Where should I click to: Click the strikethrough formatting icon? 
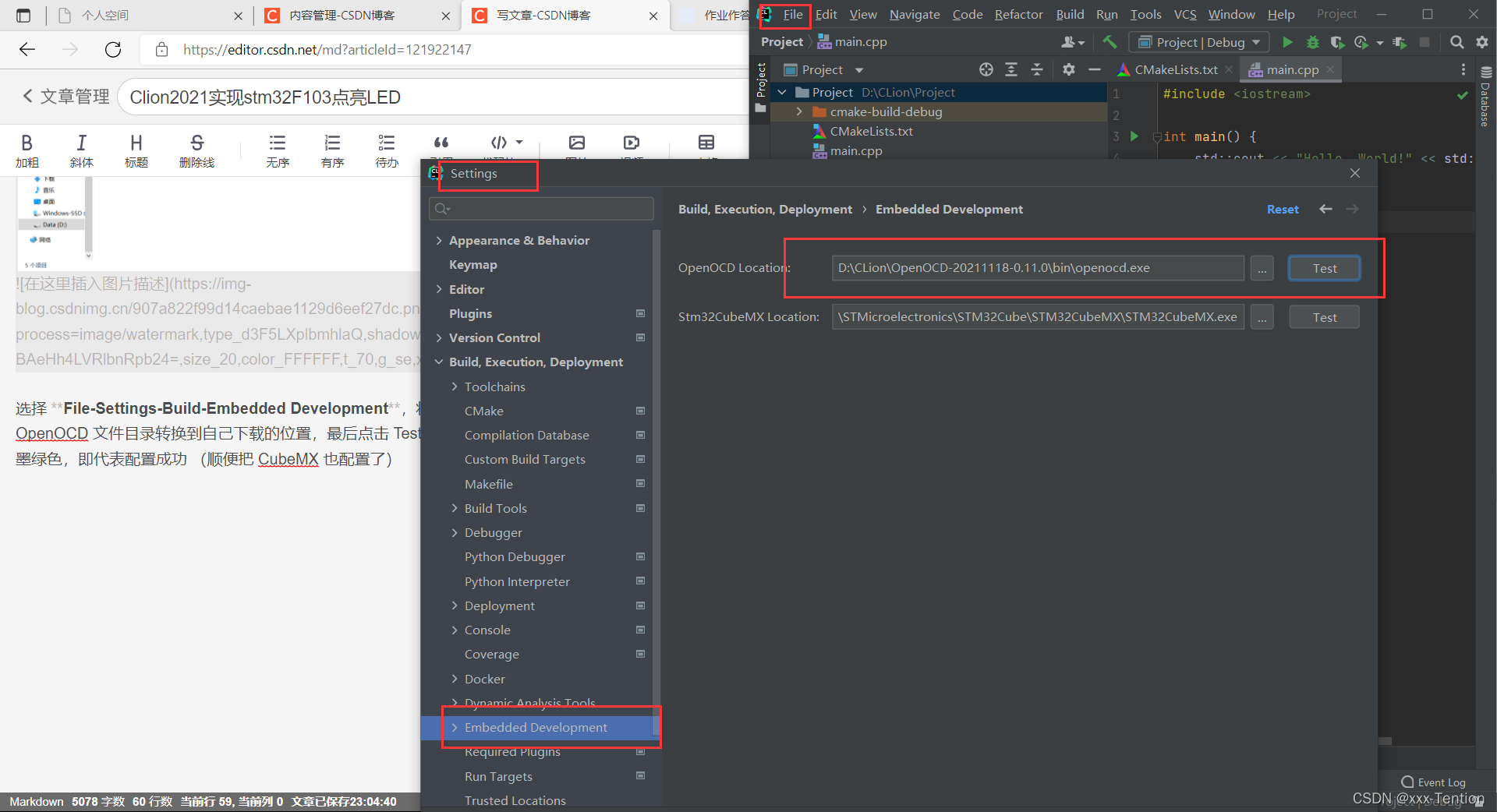point(196,150)
